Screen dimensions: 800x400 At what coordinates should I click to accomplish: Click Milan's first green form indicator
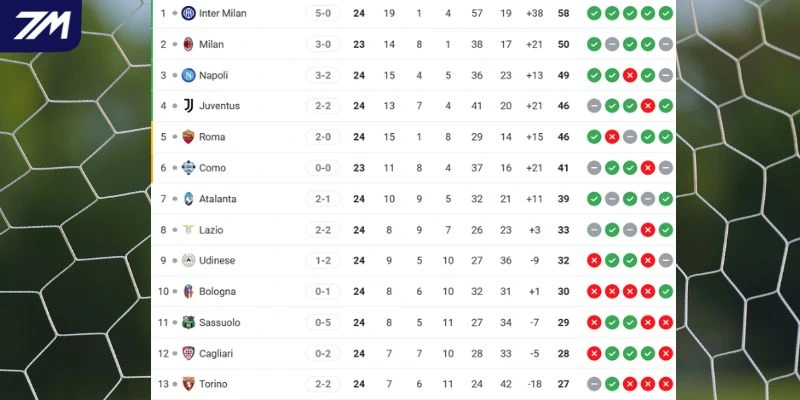tap(594, 44)
